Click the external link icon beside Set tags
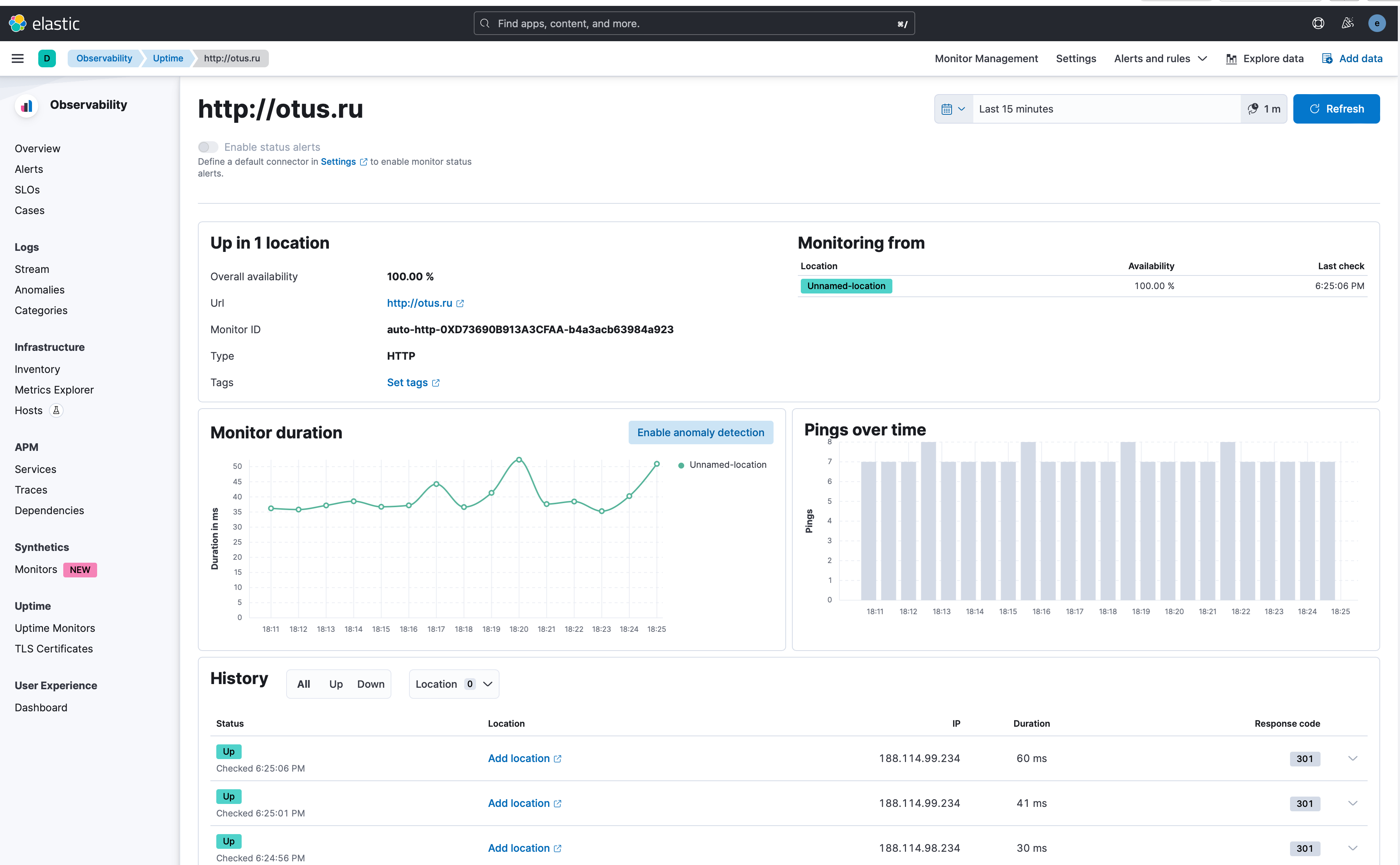The width and height of the screenshot is (1400, 865). point(436,383)
